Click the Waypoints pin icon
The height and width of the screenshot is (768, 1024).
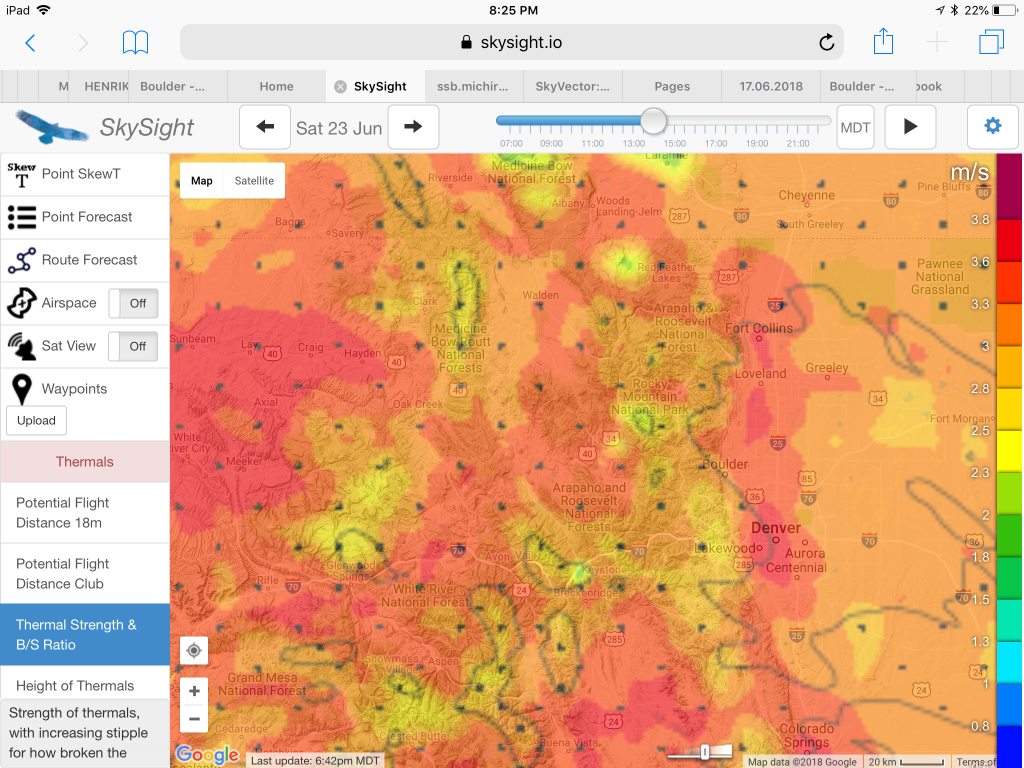pos(22,389)
